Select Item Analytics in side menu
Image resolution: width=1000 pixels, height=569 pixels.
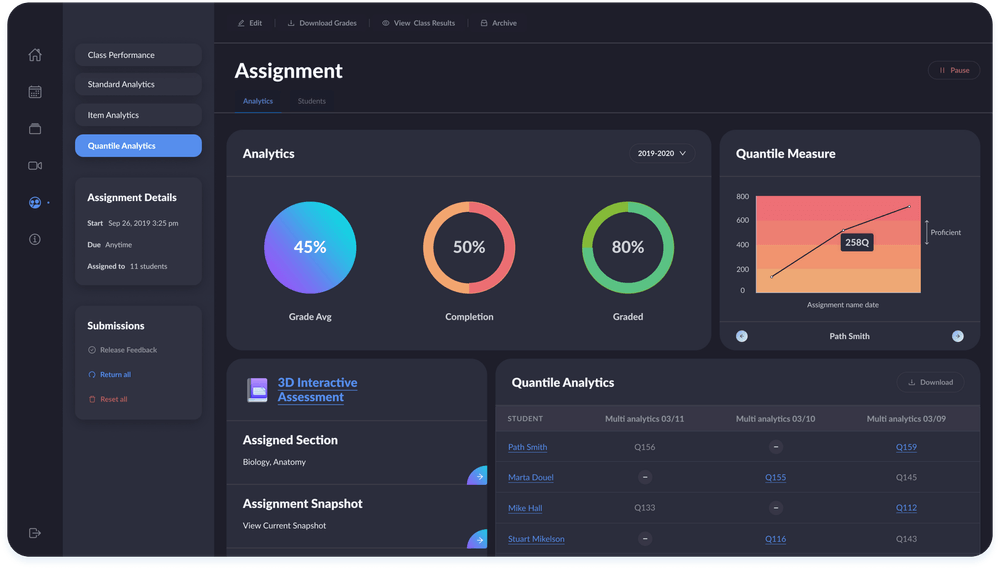138,115
